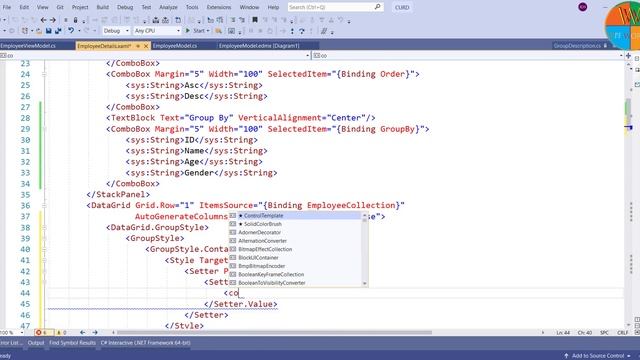This screenshot has width=640, height=360.
Task: Click Add to Source Control
Action: tap(598, 356)
